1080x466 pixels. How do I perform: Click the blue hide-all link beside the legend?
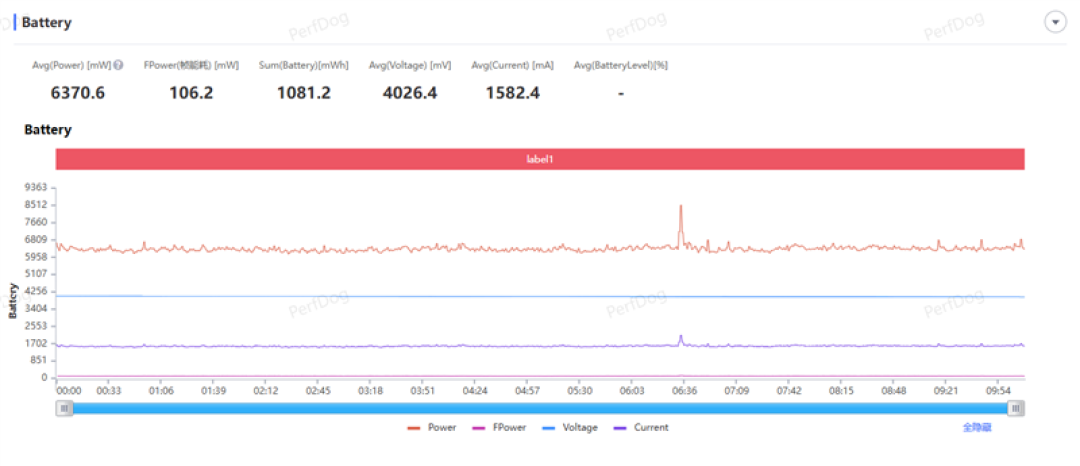tap(977, 427)
